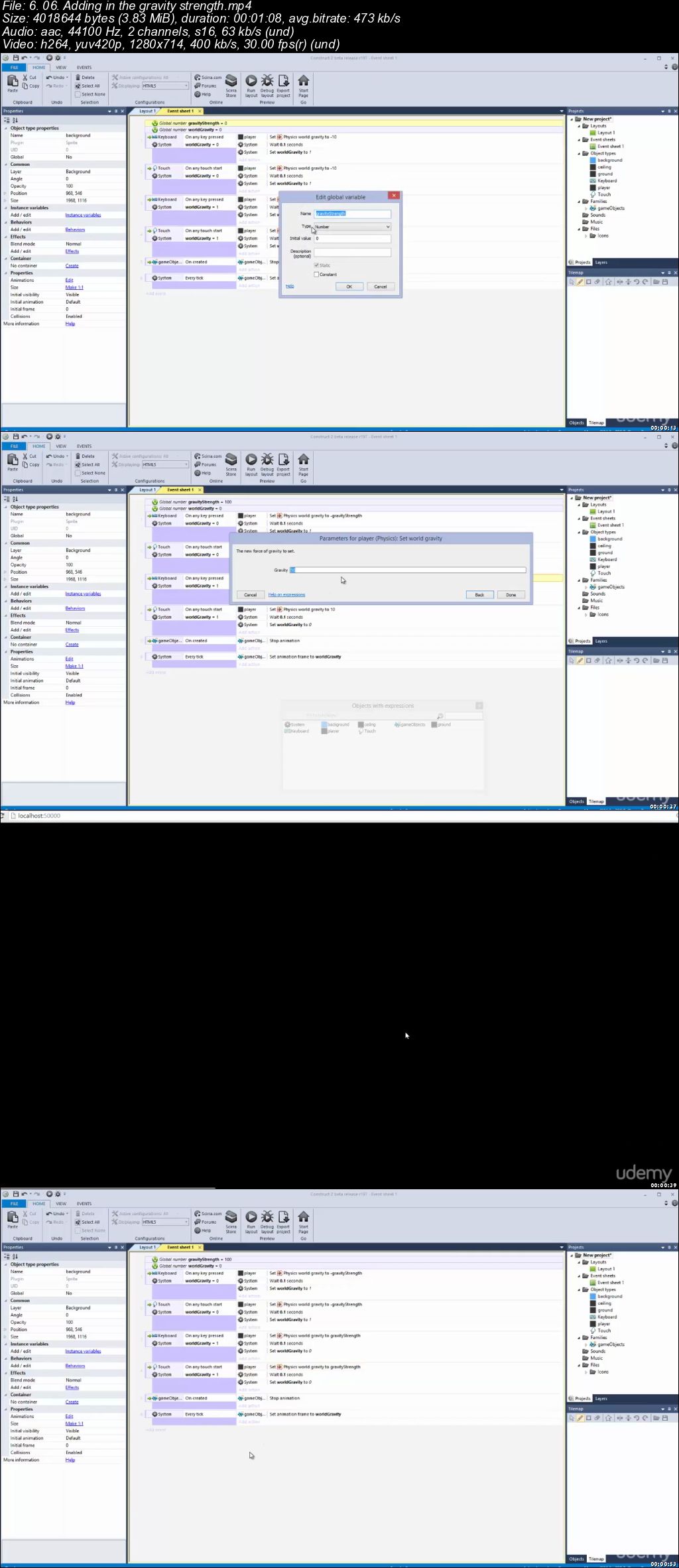
Task: Open Scirra.com link in top frame ribbon
Action: [x=208, y=78]
